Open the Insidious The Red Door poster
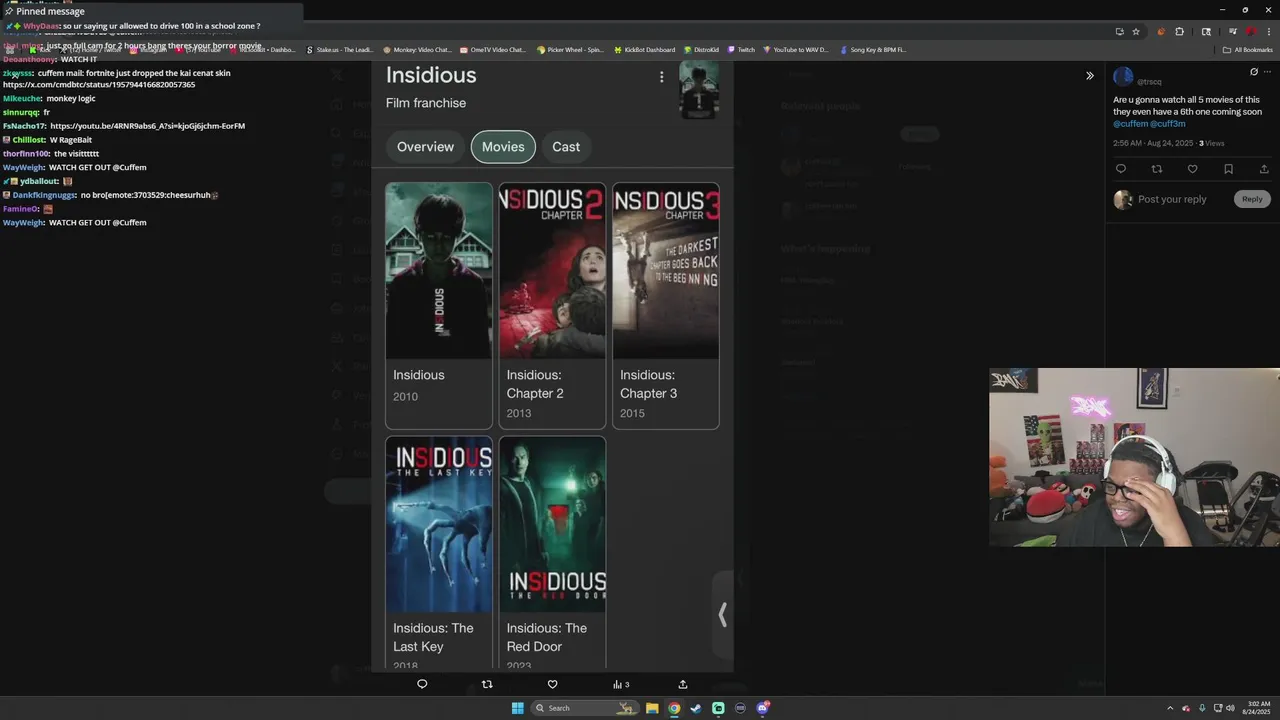 (x=552, y=524)
